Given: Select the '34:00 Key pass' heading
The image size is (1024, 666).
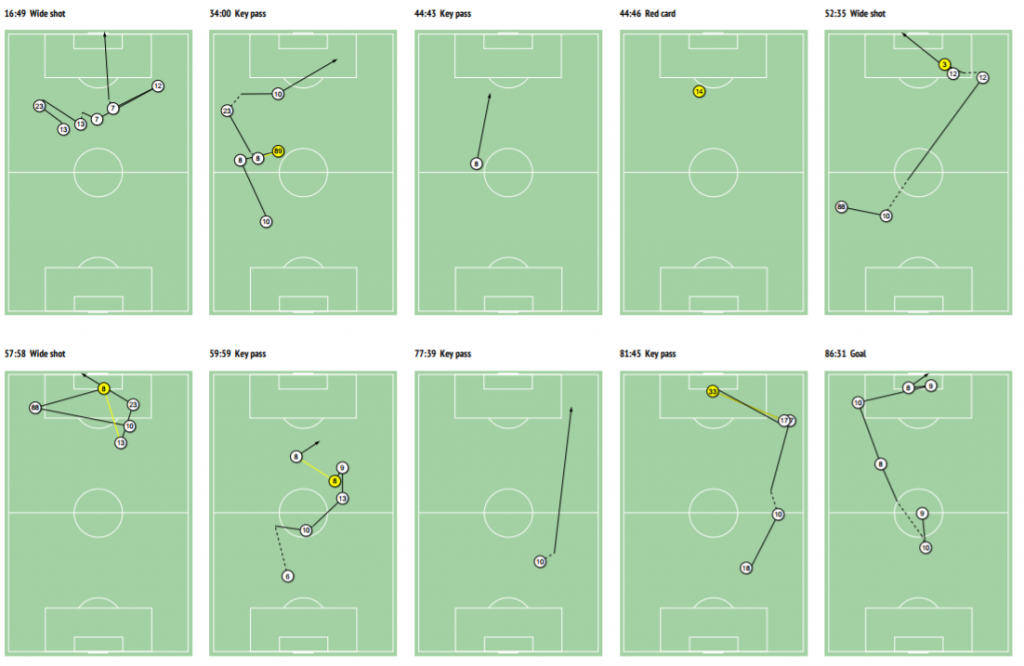Looking at the screenshot, I should [x=238, y=13].
